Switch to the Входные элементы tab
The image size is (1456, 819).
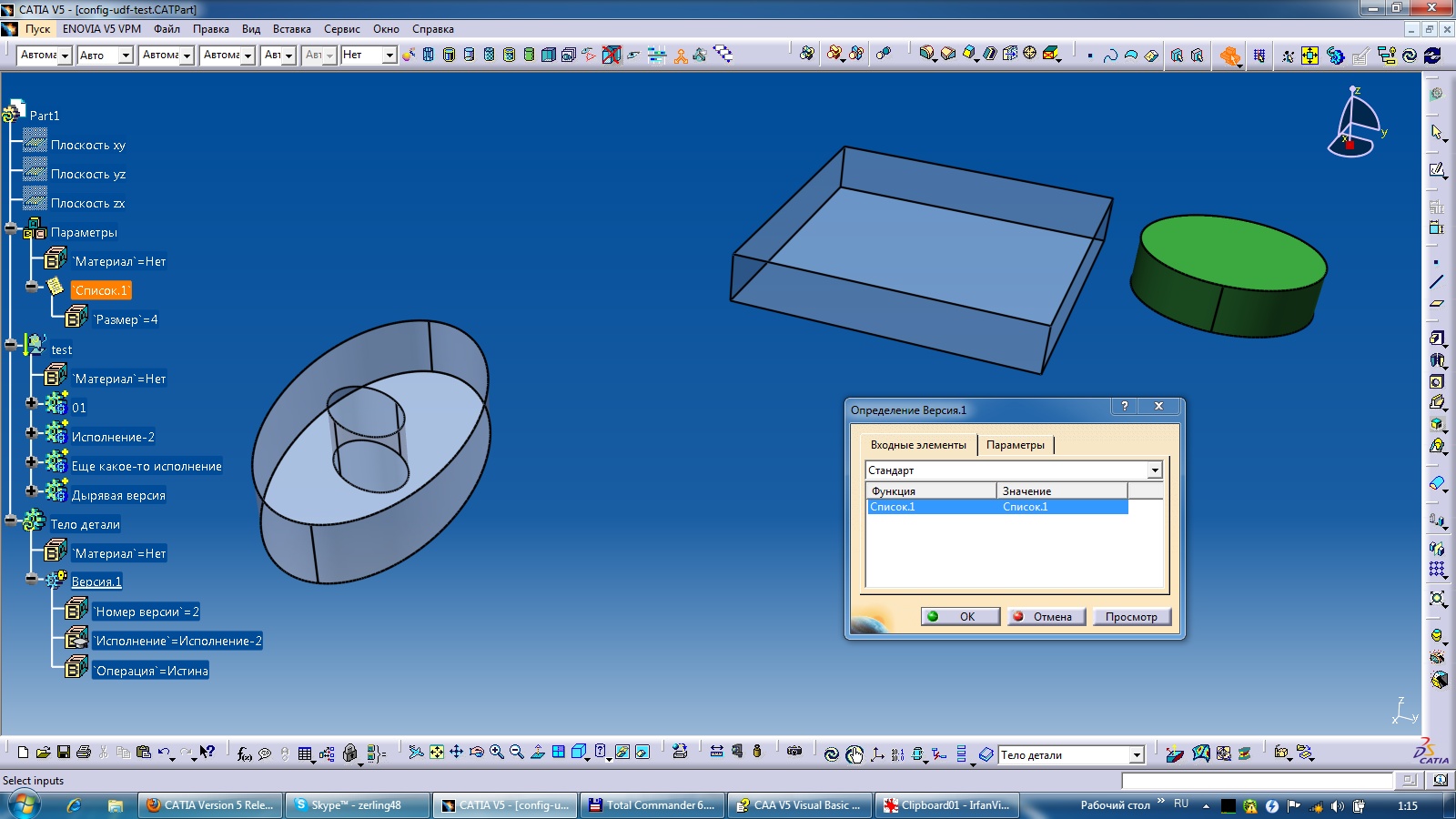[918, 445]
